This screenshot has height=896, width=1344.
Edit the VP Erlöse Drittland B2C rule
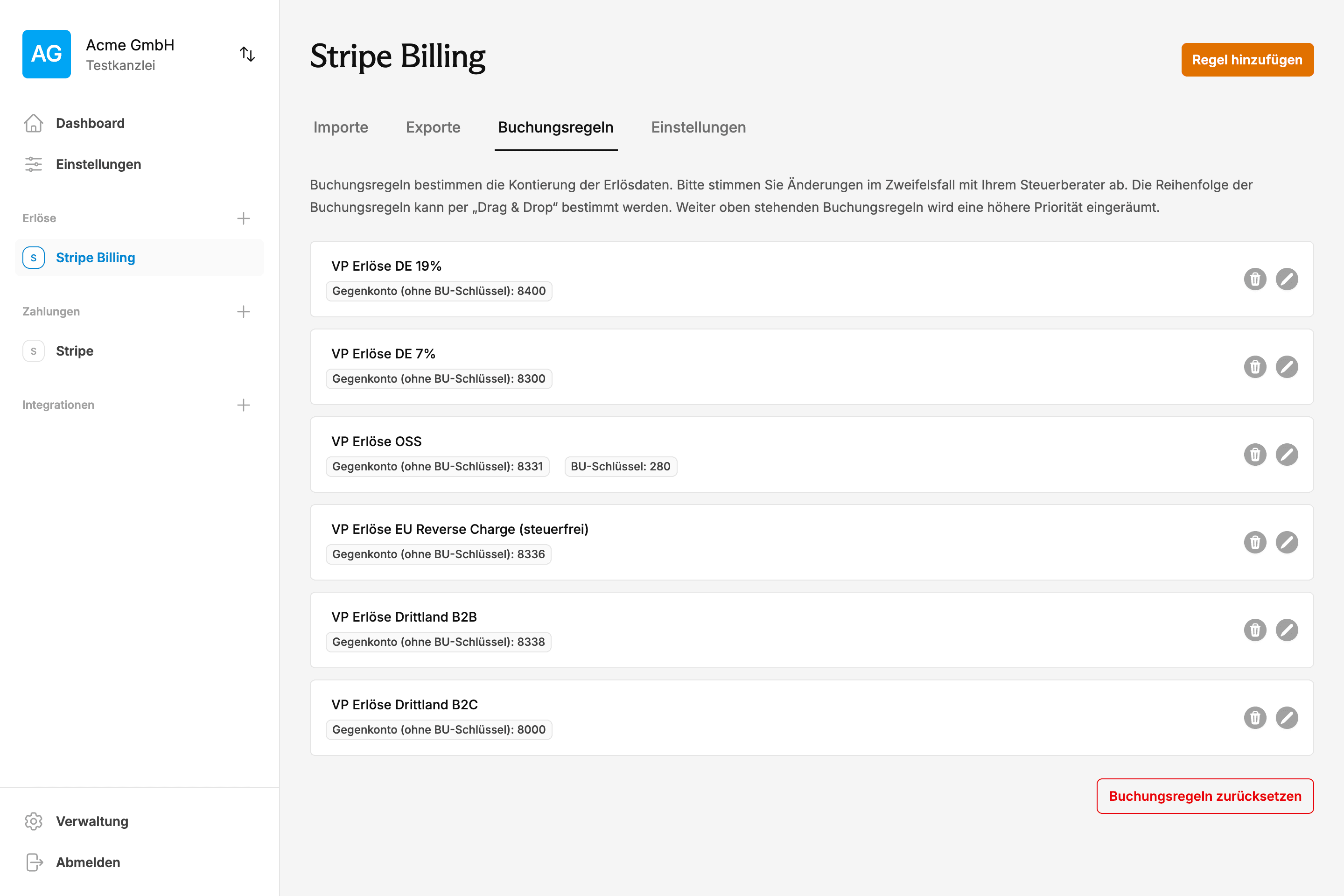click(x=1288, y=718)
